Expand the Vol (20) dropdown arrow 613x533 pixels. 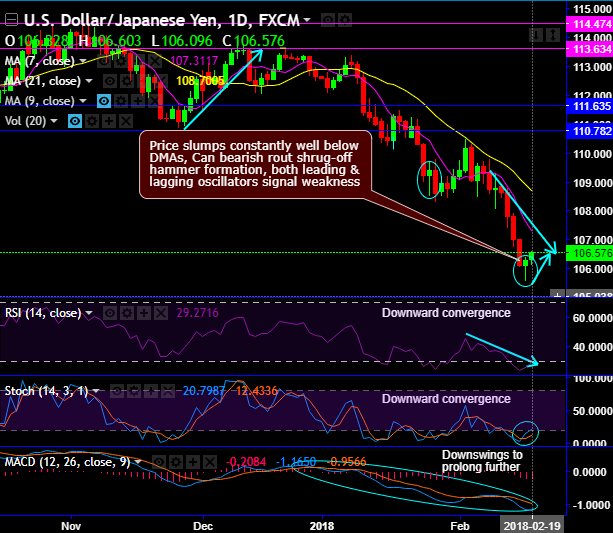click(x=54, y=121)
